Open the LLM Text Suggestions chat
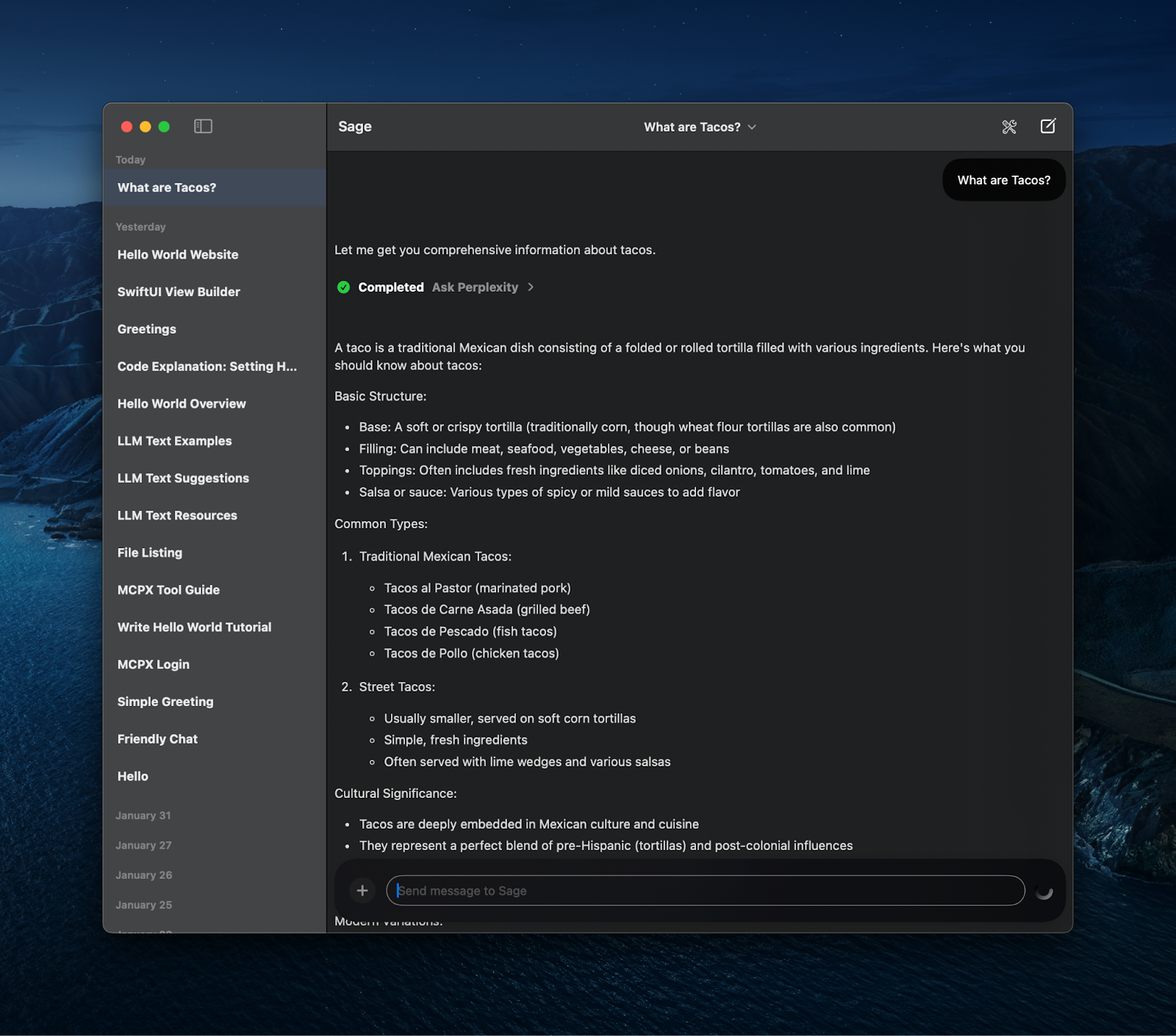 (215, 478)
